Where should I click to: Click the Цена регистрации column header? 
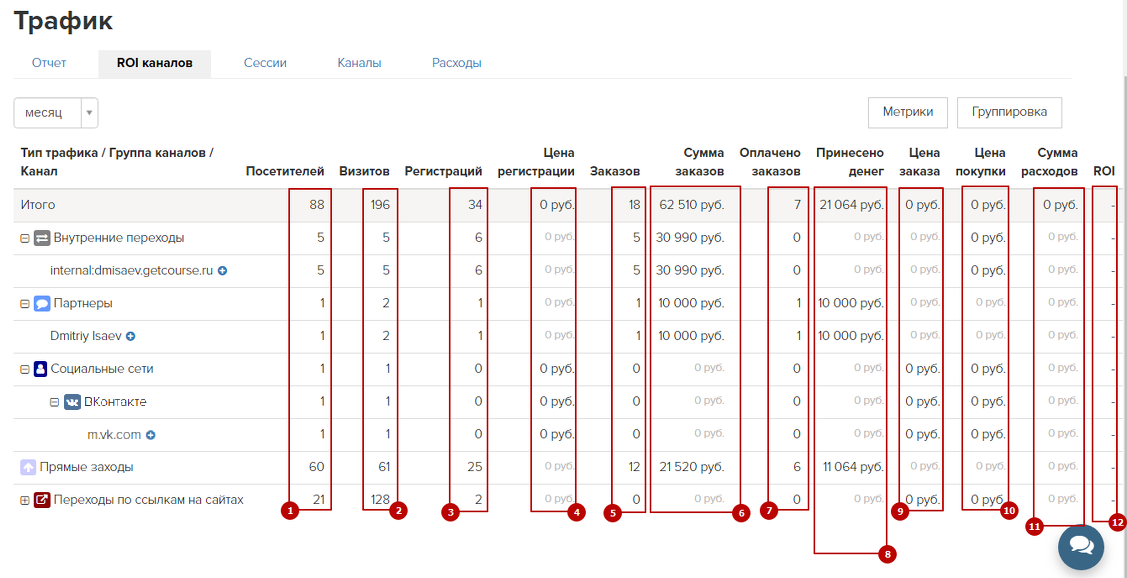coord(535,162)
